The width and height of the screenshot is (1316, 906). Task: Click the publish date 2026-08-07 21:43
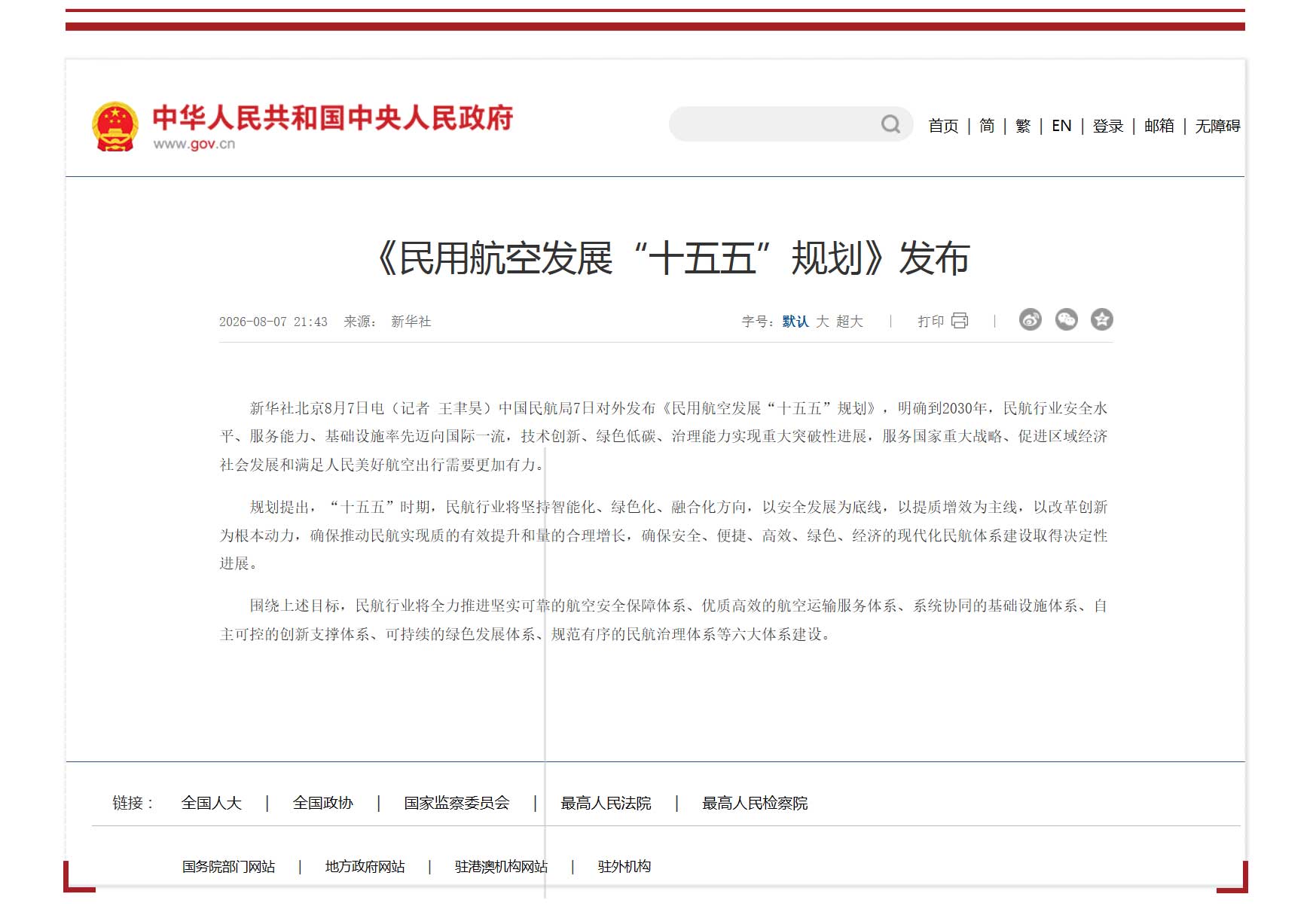(x=273, y=322)
